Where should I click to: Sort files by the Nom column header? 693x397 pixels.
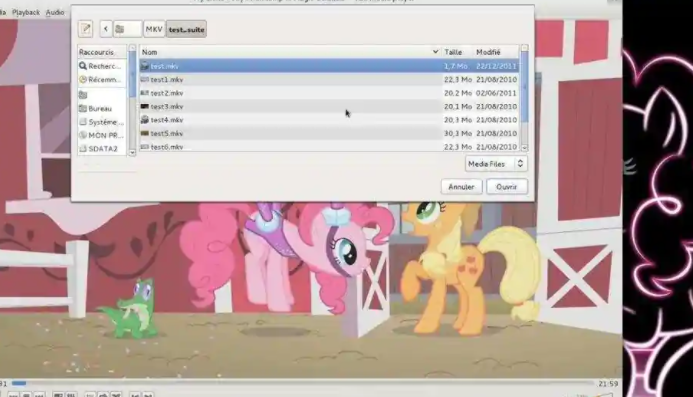click(x=290, y=52)
